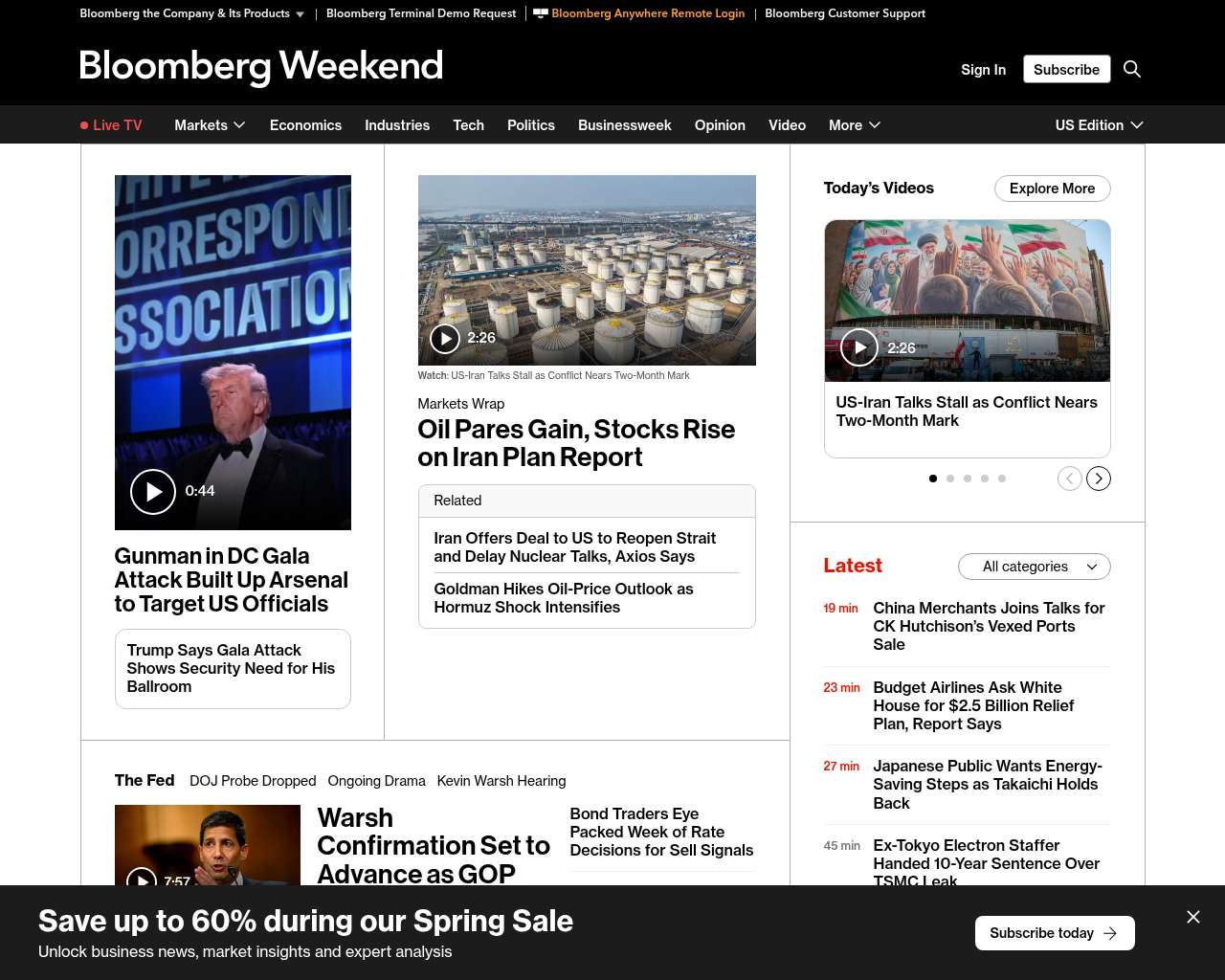Open the All categories dropdown
The image size is (1225, 980).
(1035, 567)
